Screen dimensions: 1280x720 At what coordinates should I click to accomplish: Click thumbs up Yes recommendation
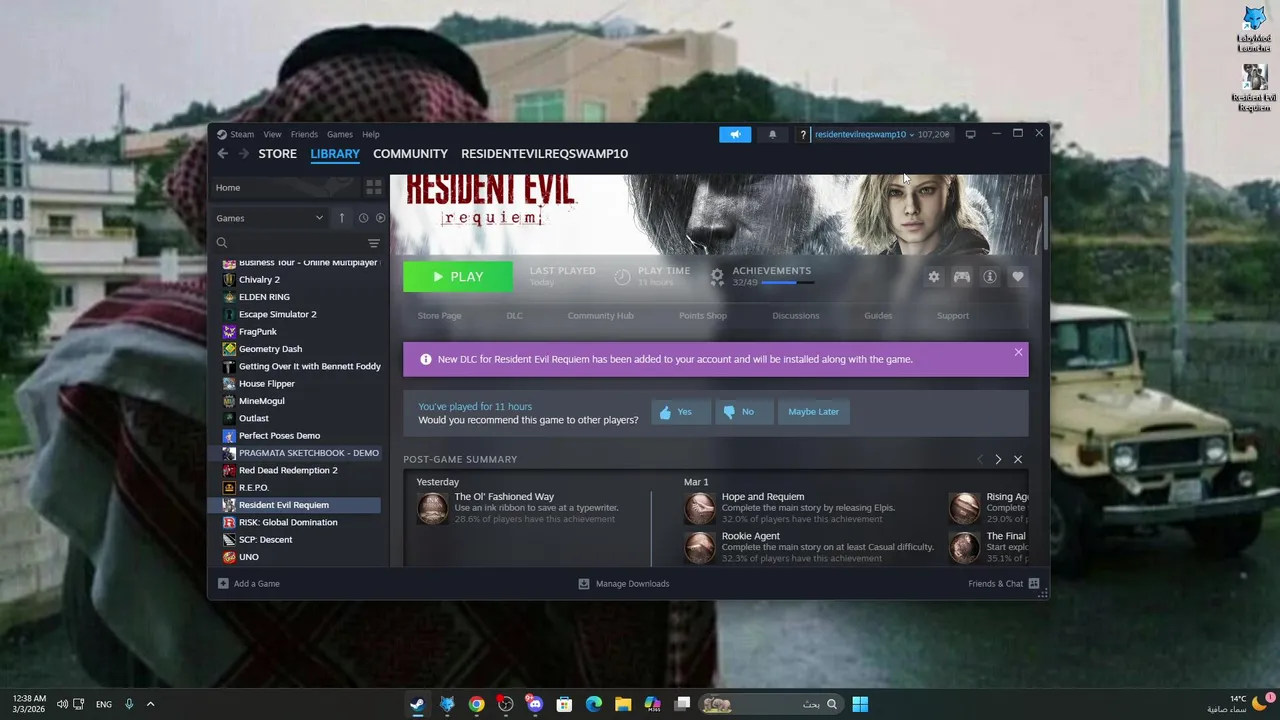click(680, 412)
